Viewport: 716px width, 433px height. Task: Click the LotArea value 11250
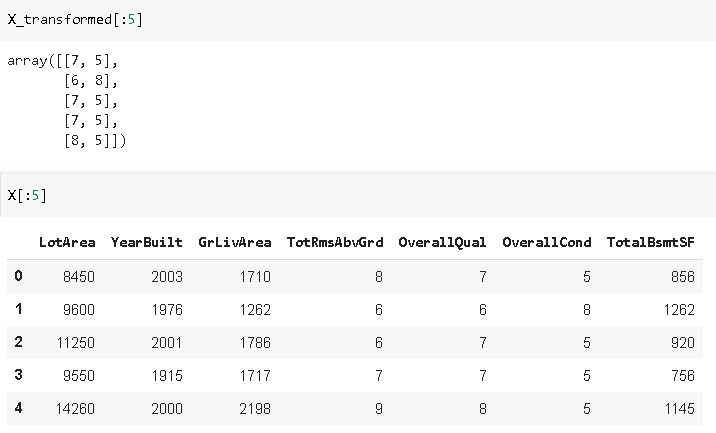(75, 343)
